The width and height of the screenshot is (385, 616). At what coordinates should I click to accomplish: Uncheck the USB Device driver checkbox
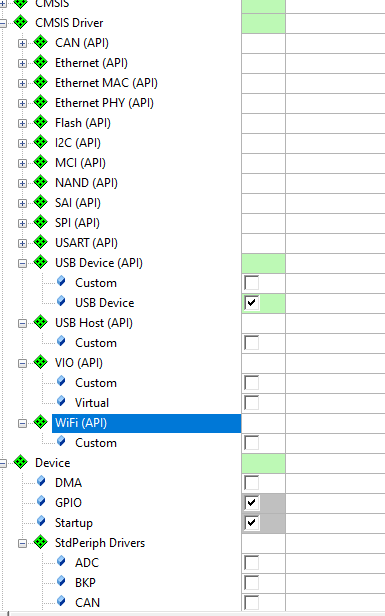[x=251, y=303]
